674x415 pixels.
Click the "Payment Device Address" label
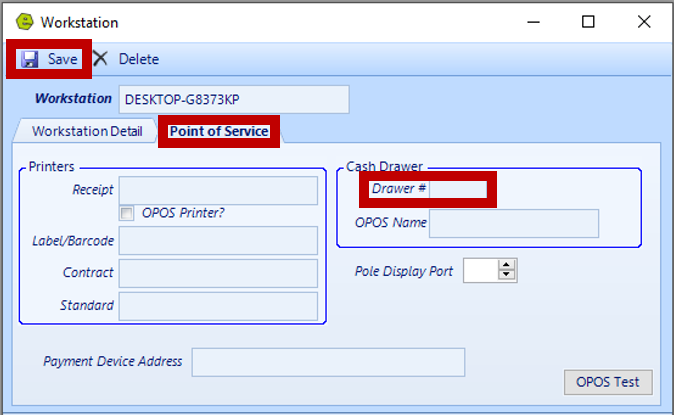113,361
